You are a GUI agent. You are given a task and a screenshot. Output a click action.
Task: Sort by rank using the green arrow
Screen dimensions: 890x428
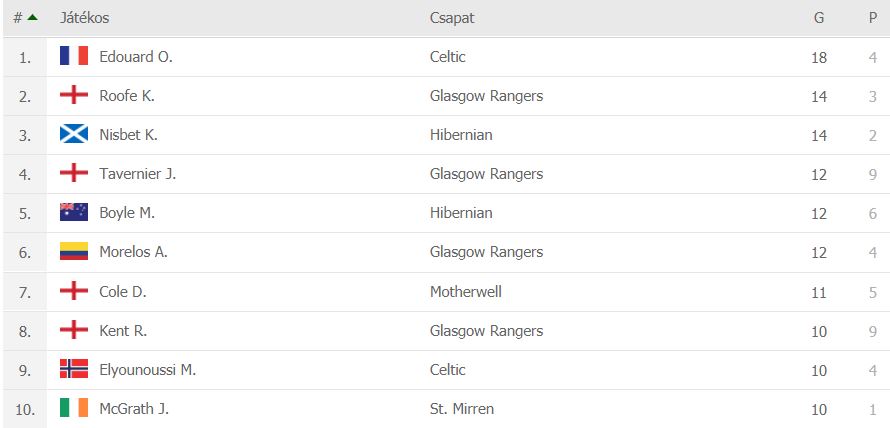(x=33, y=18)
